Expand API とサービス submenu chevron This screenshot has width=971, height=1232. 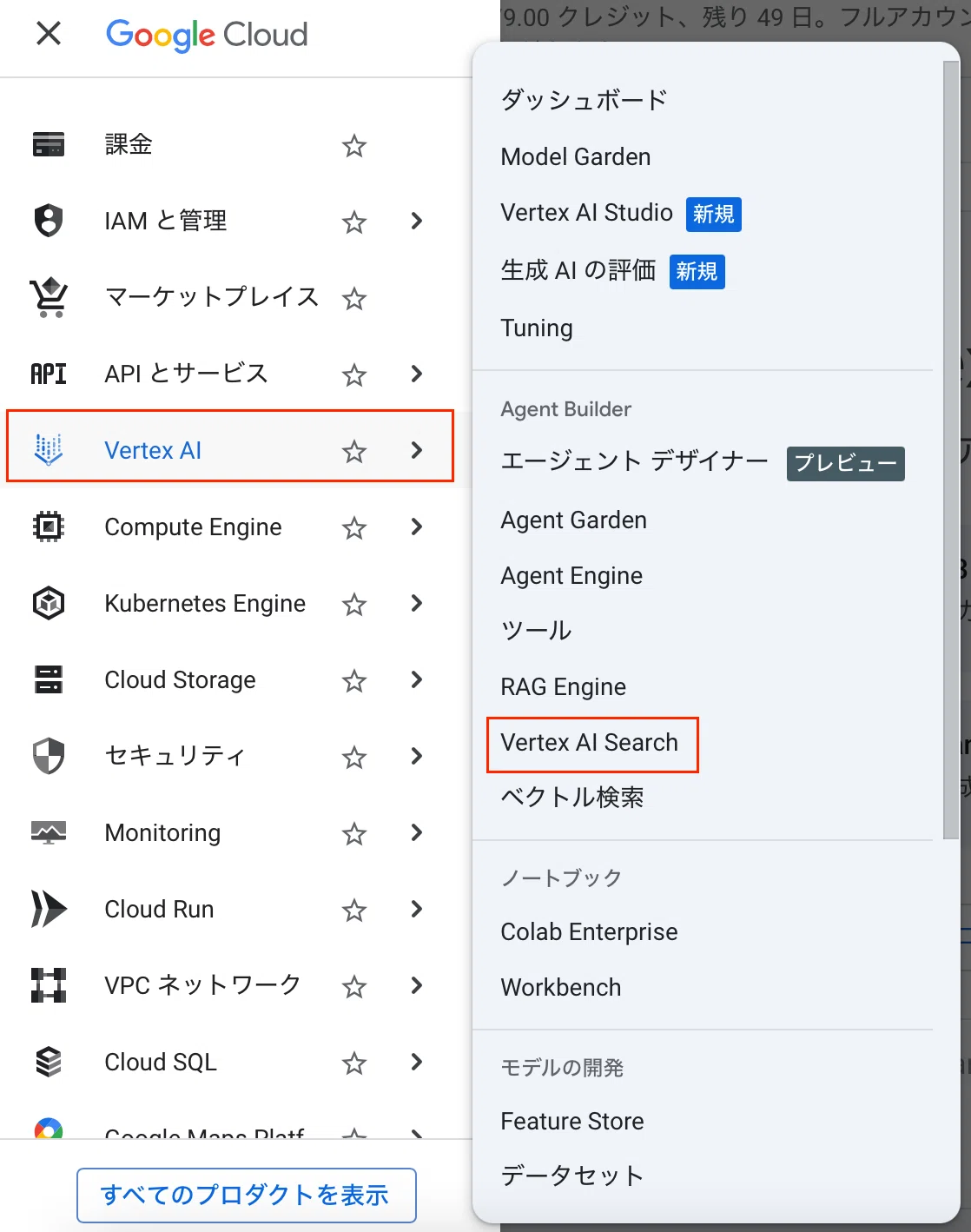pyautogui.click(x=417, y=374)
